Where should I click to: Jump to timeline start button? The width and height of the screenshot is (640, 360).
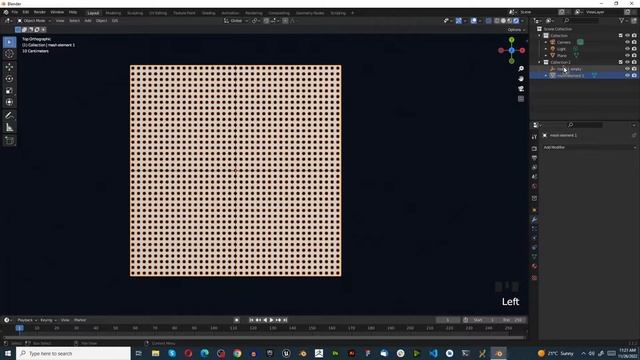(251, 320)
